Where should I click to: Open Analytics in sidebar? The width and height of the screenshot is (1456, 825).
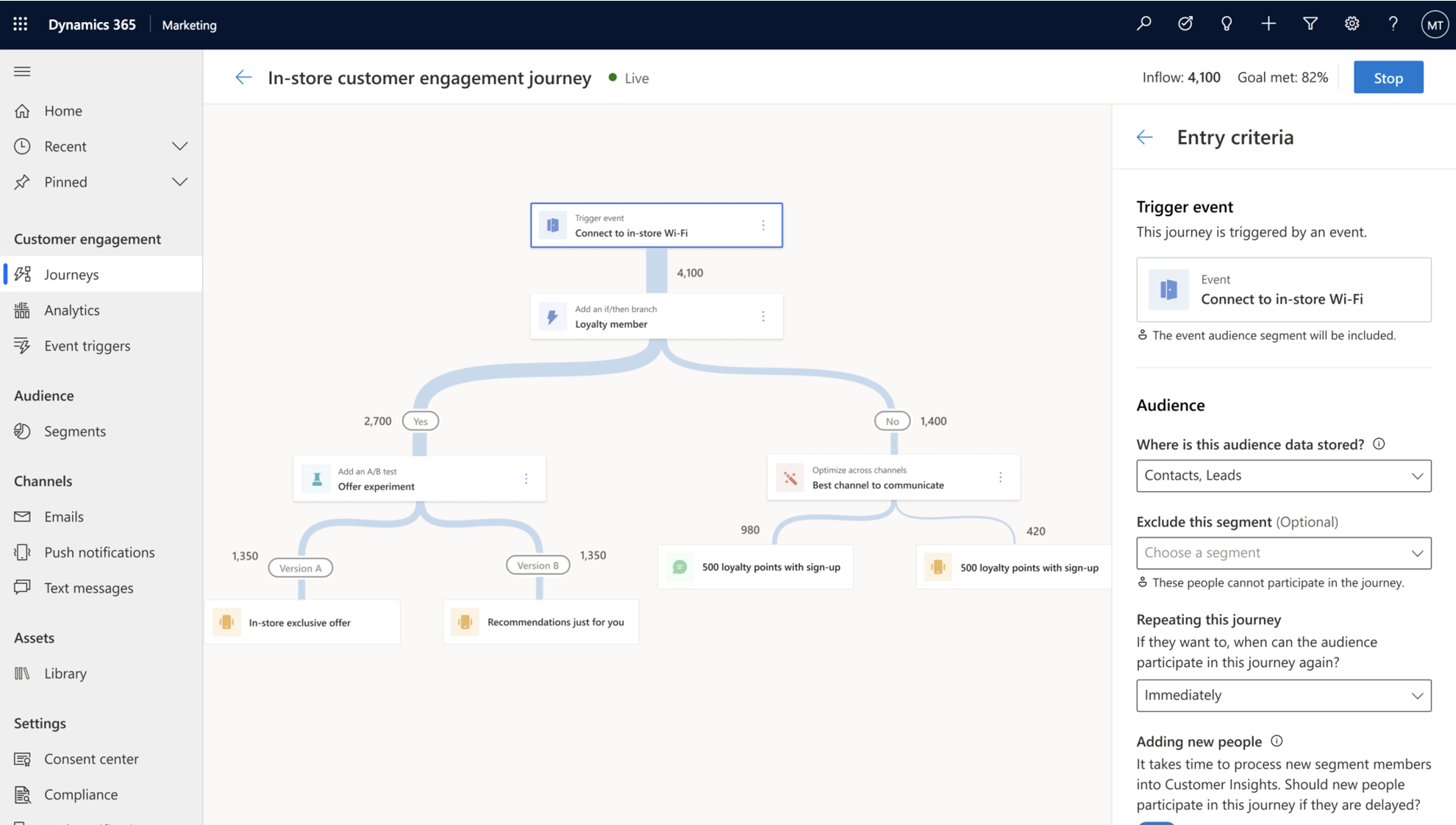[101, 310]
